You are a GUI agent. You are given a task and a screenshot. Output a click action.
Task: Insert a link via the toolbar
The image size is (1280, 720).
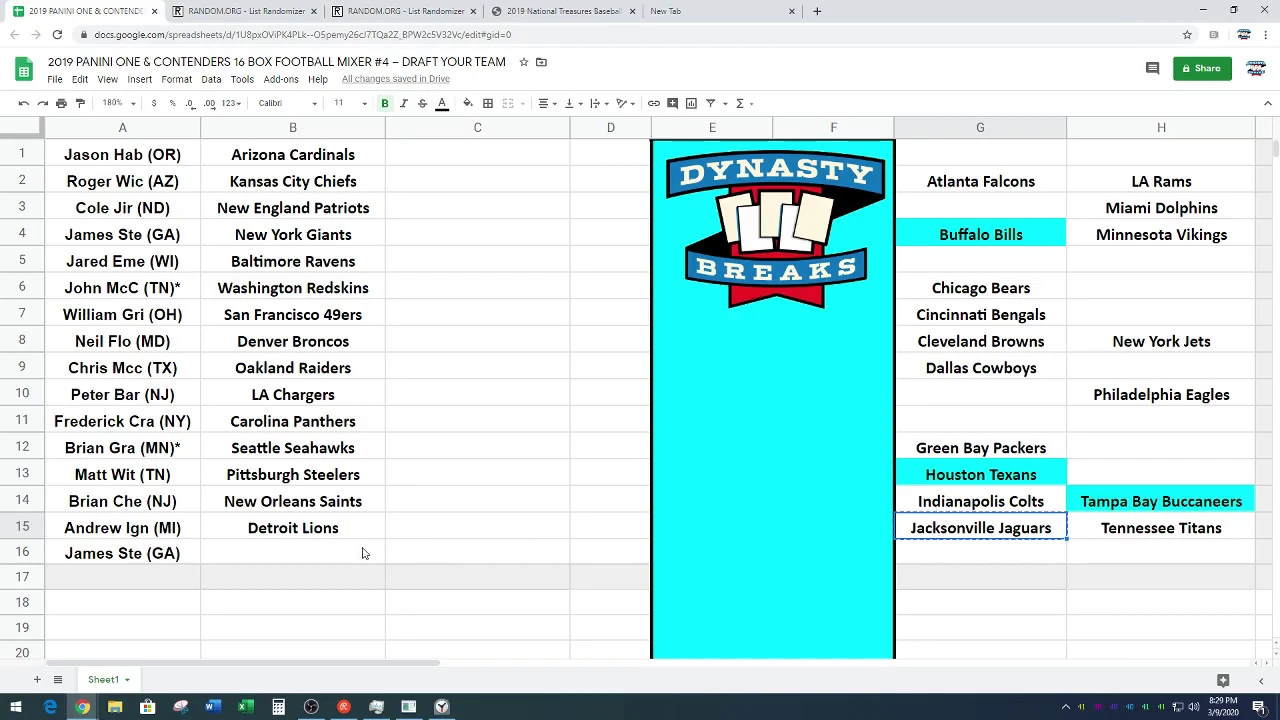(x=653, y=103)
